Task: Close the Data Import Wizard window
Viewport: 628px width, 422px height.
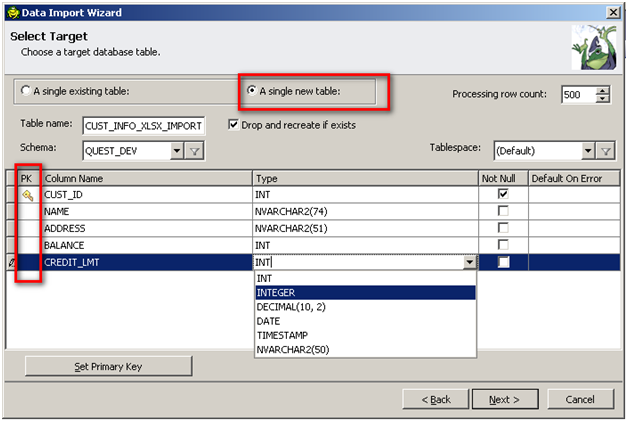Action: (x=610, y=11)
